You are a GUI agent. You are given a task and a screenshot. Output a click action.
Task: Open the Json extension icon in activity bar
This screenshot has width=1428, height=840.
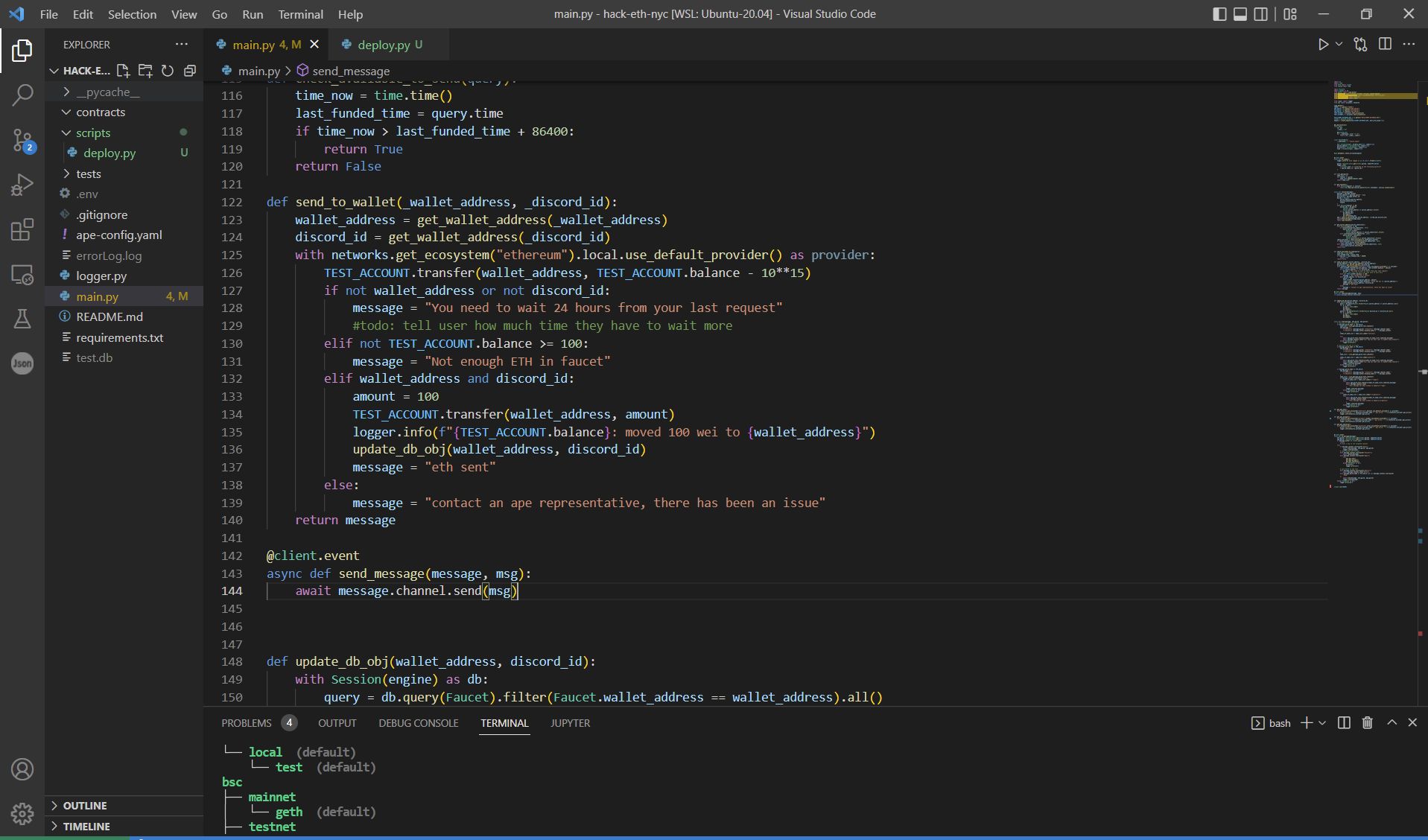(x=22, y=363)
